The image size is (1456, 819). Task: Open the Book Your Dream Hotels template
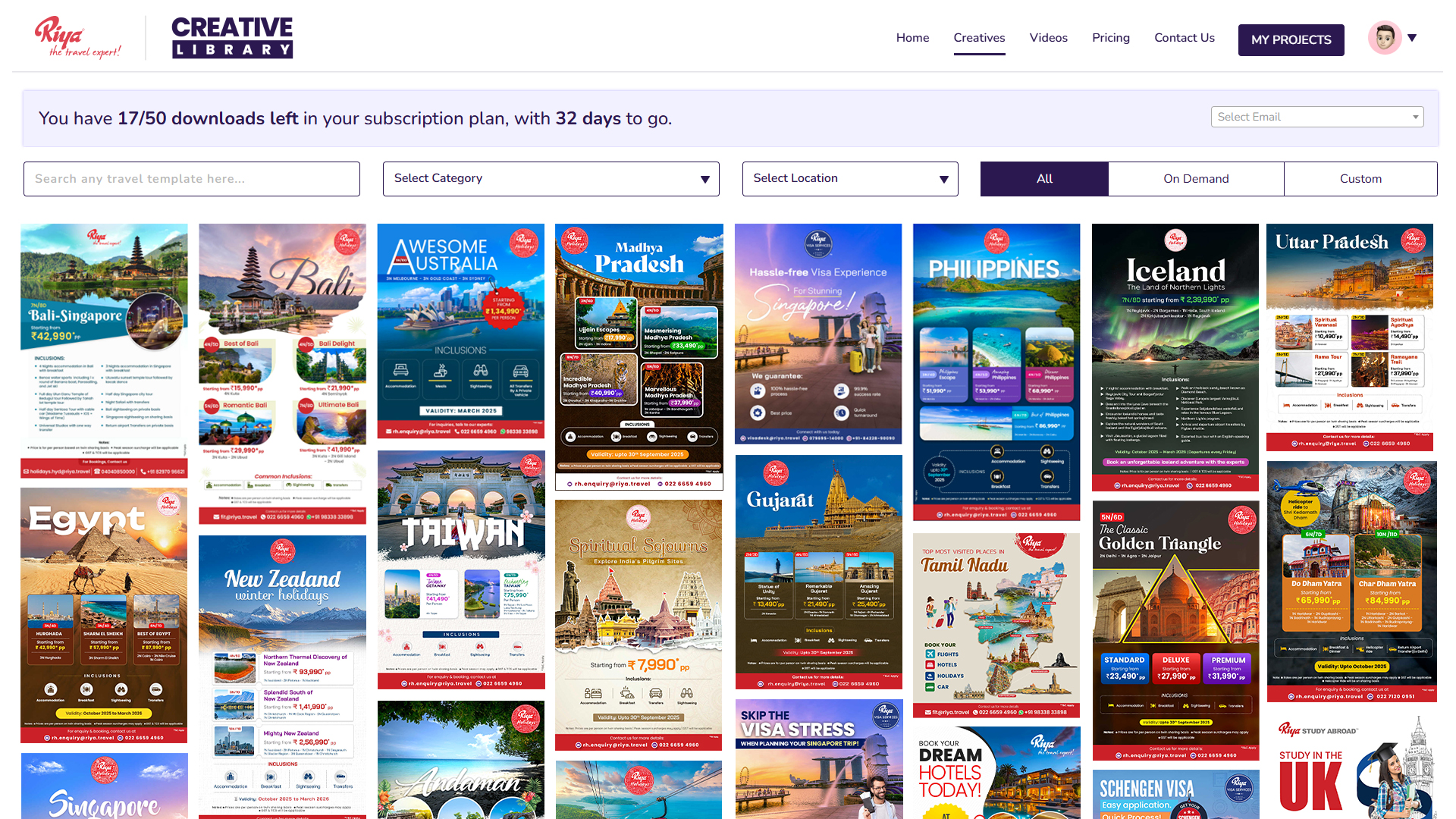coord(996,773)
